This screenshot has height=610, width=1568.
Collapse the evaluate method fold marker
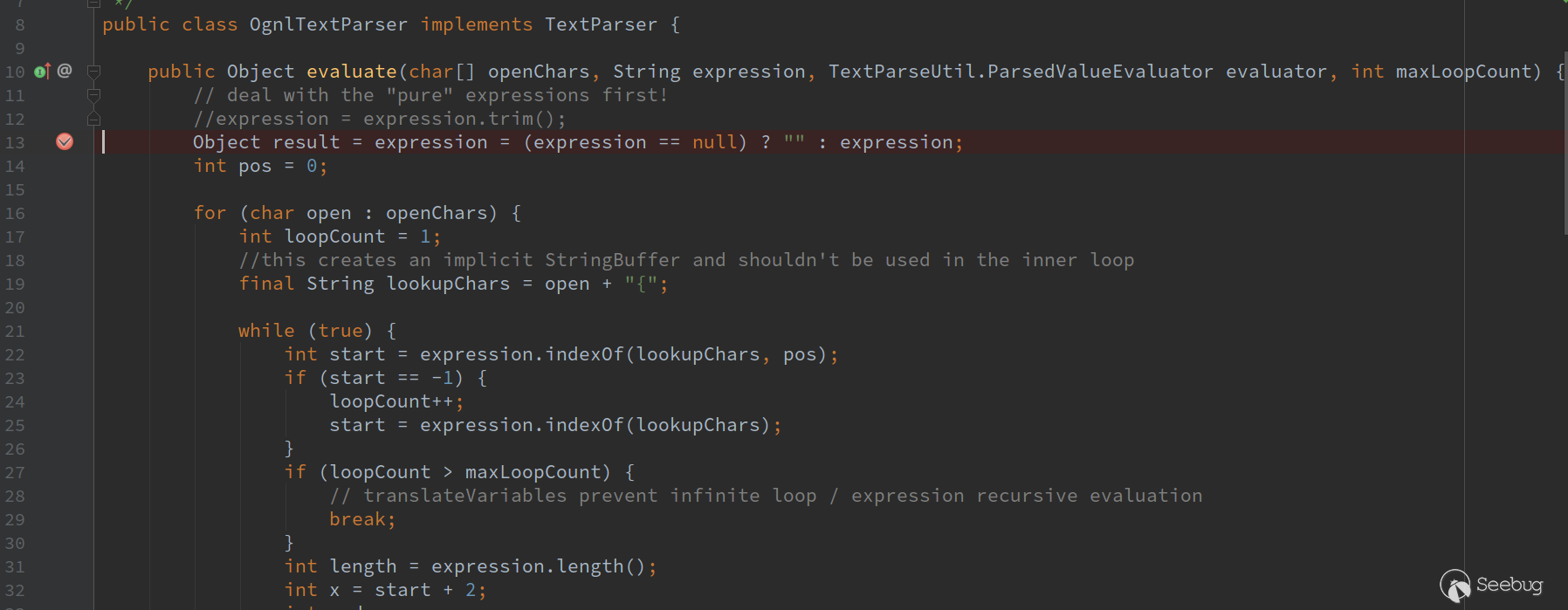click(93, 72)
